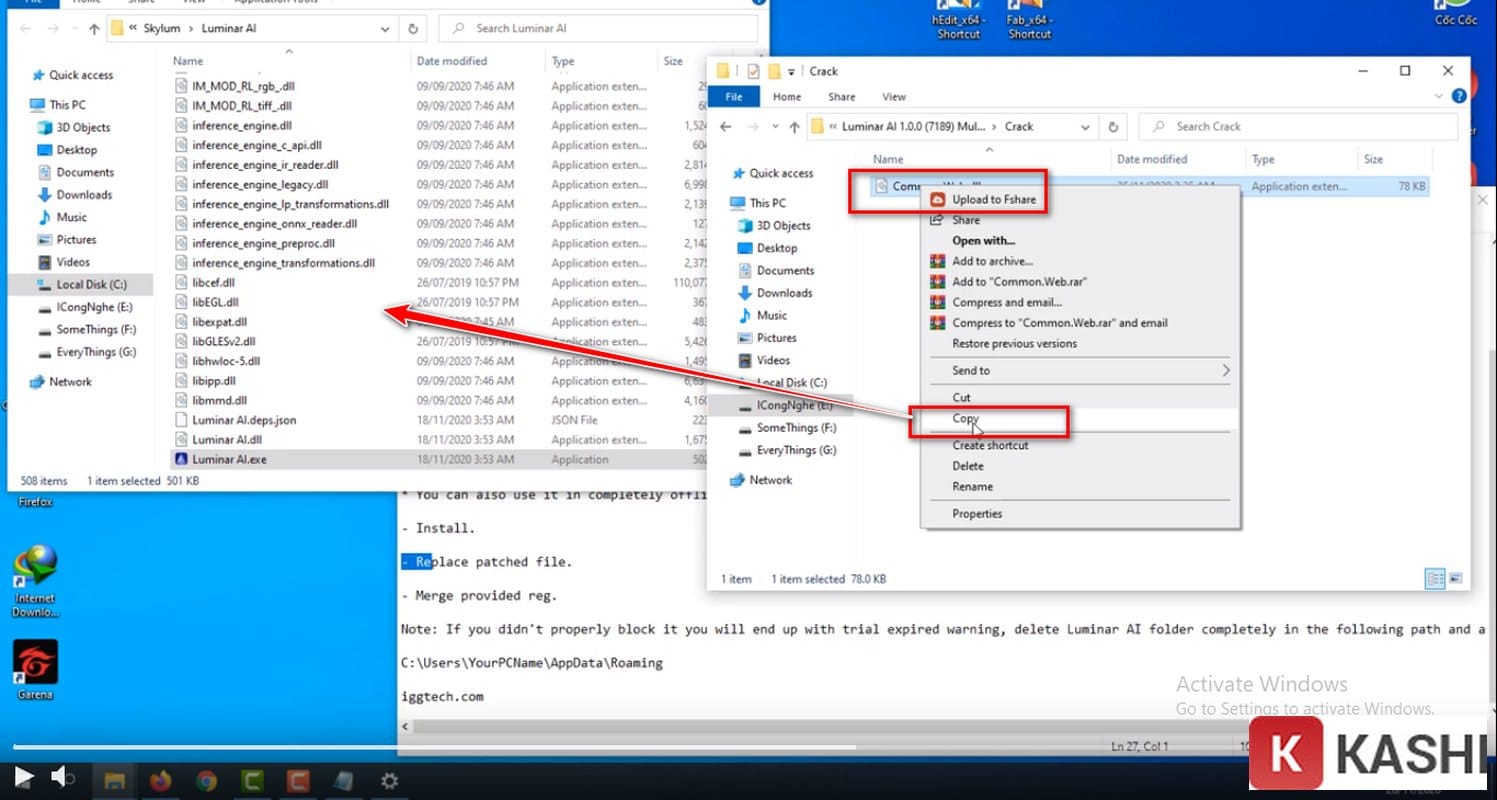The height and width of the screenshot is (800, 1497).
Task: Open File tab in Crack window
Action: point(734,97)
